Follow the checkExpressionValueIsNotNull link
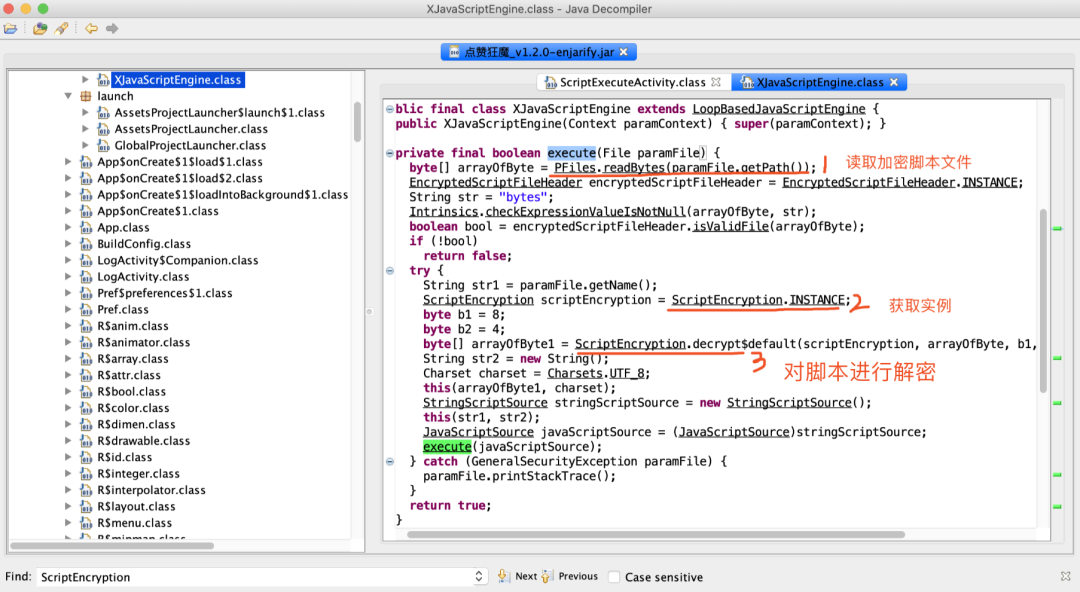Image resolution: width=1080 pixels, height=592 pixels. click(585, 212)
